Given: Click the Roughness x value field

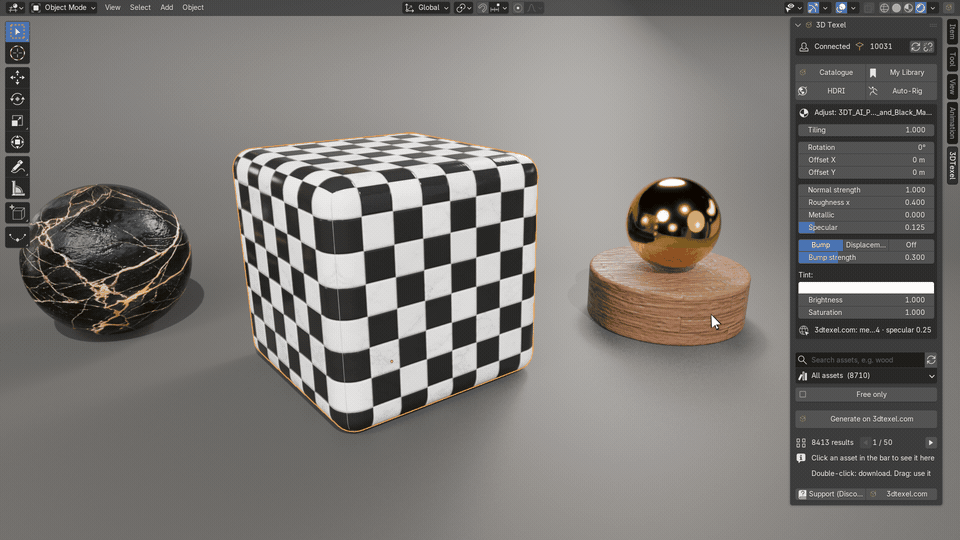Looking at the screenshot, I should coord(866,202).
